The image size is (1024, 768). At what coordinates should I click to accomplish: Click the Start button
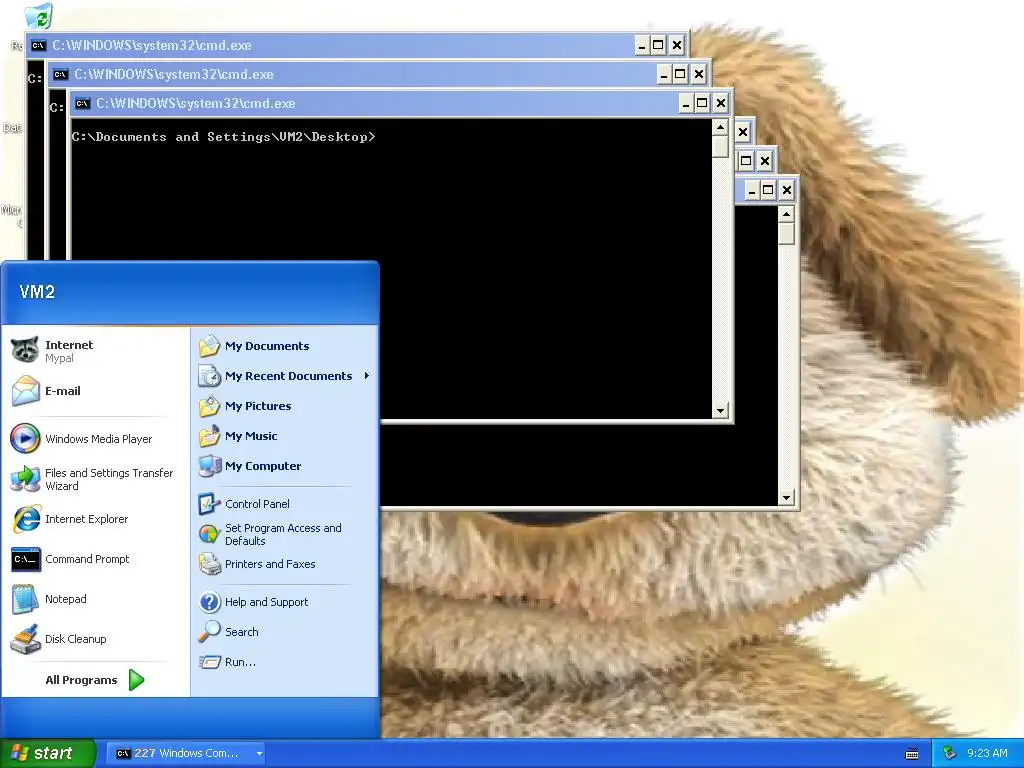click(x=48, y=753)
